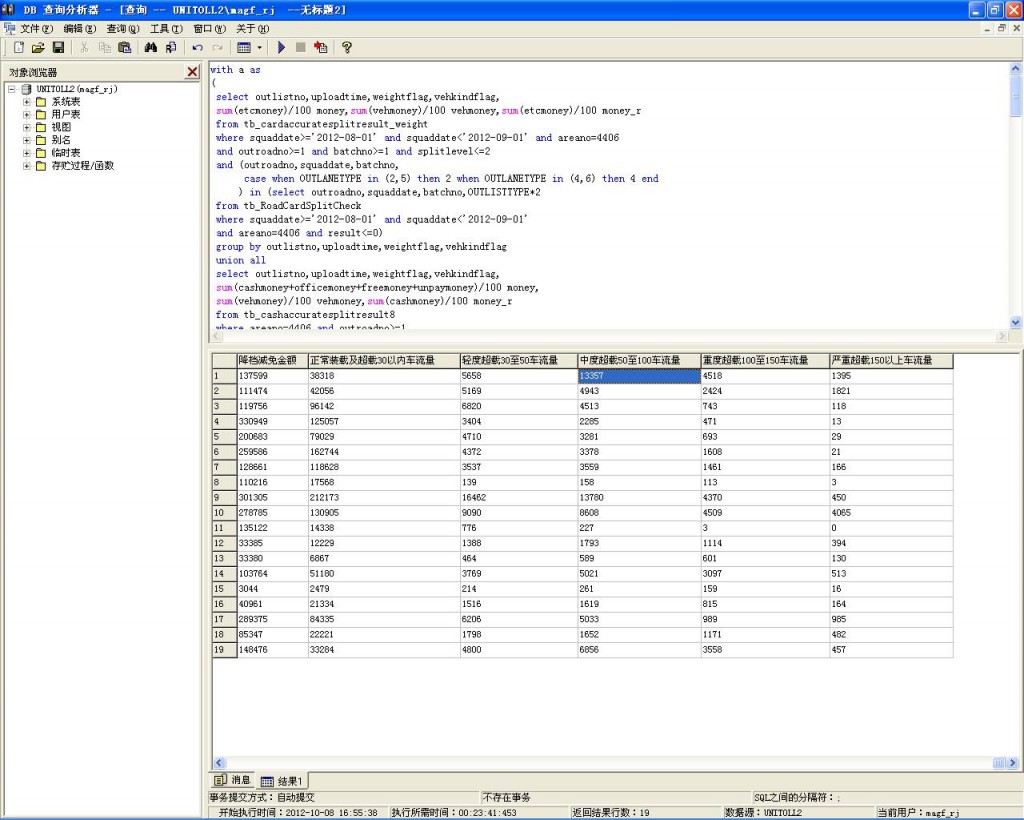This screenshot has width=1024, height=820.
Task: Open Find with the binoculars icon
Action: [x=151, y=47]
